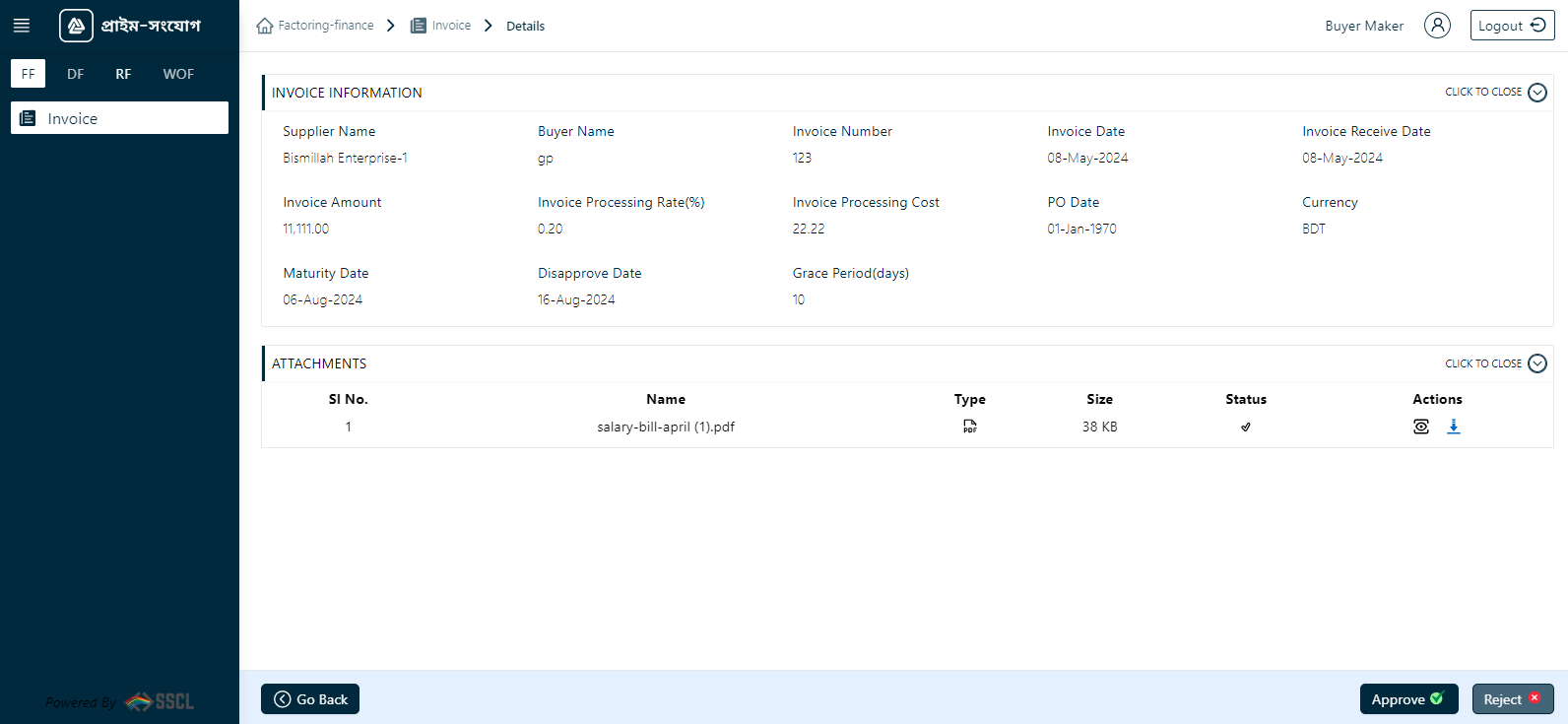Screen dimensions: 1568x724
Task: Click the Name column header
Action: [x=666, y=399]
